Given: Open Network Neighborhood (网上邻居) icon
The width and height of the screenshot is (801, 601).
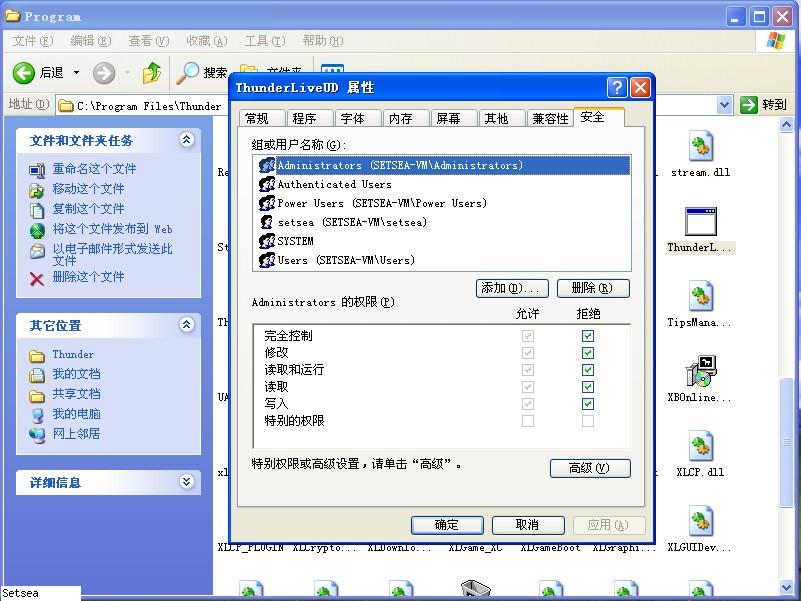Looking at the screenshot, I should coord(37,435).
